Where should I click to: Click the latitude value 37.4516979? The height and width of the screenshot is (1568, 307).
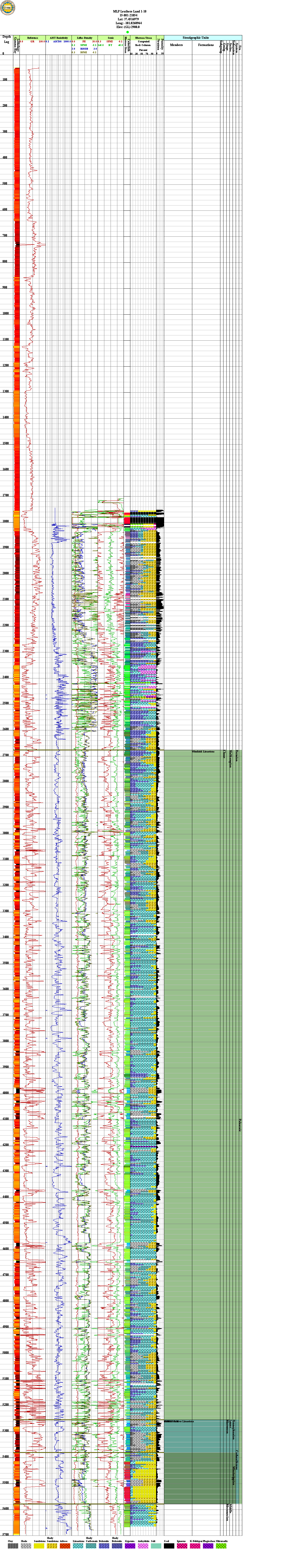(132, 19)
